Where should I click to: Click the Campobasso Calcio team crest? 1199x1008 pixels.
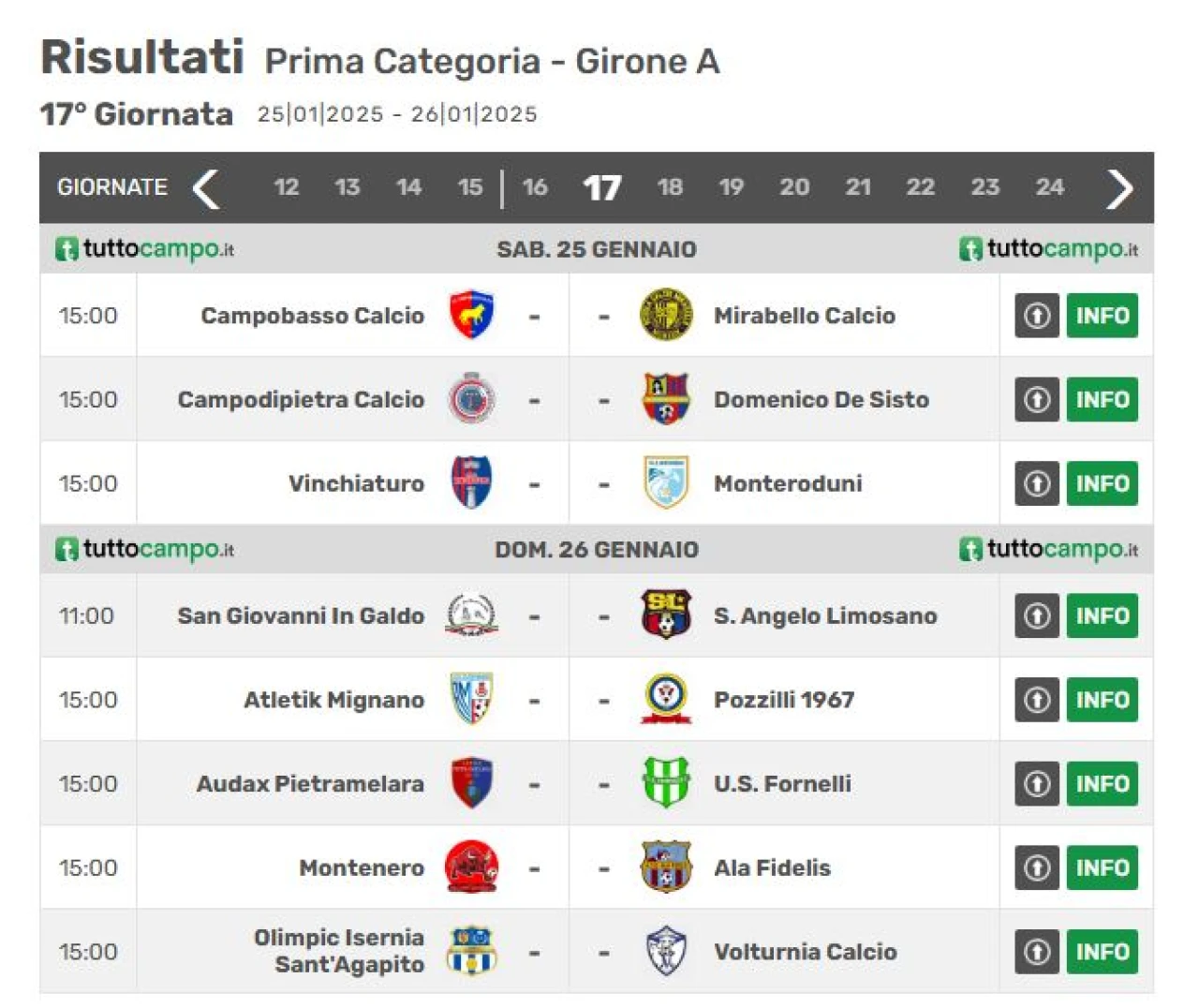point(471,315)
